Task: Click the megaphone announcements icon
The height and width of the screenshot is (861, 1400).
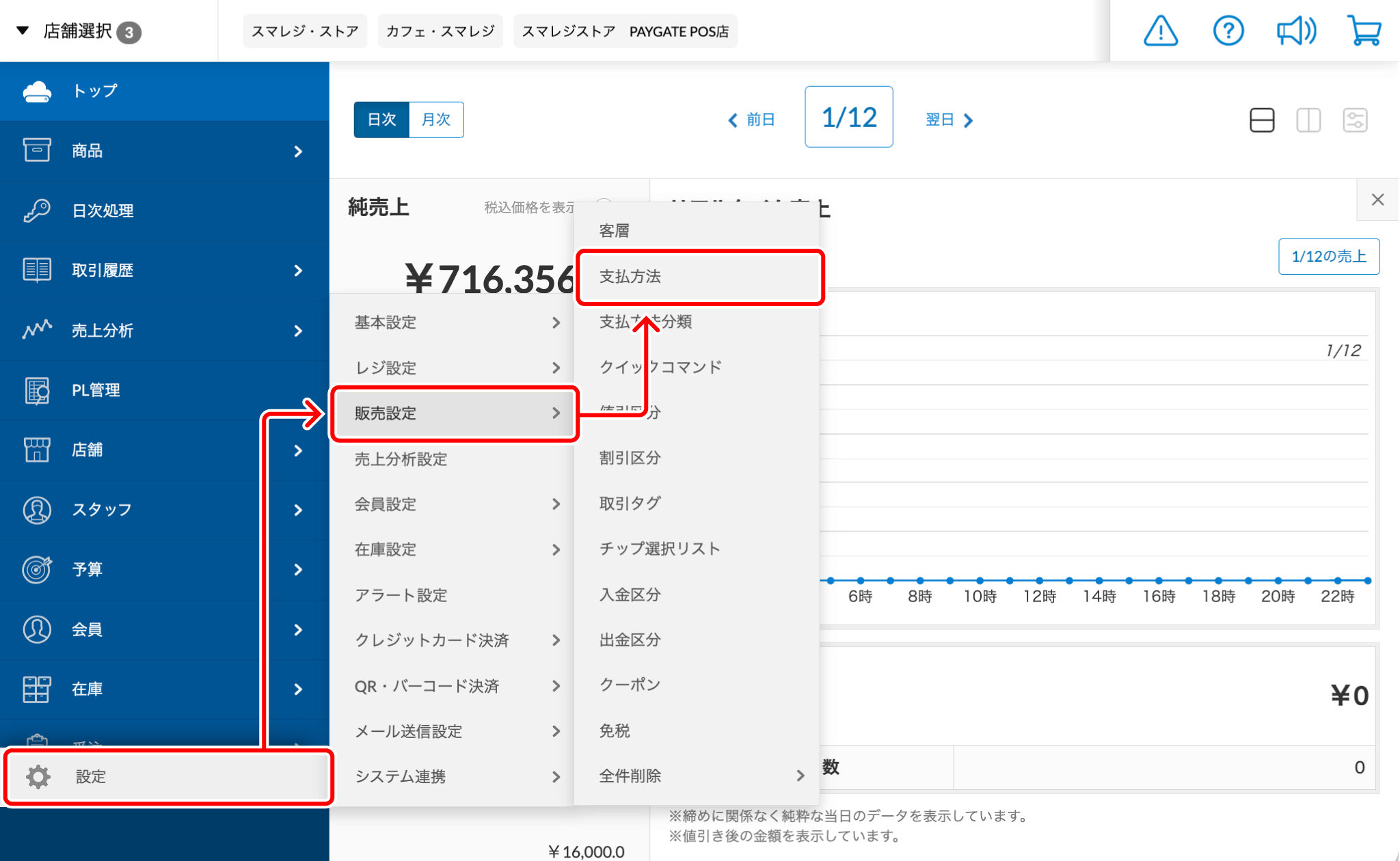Action: (x=1295, y=31)
